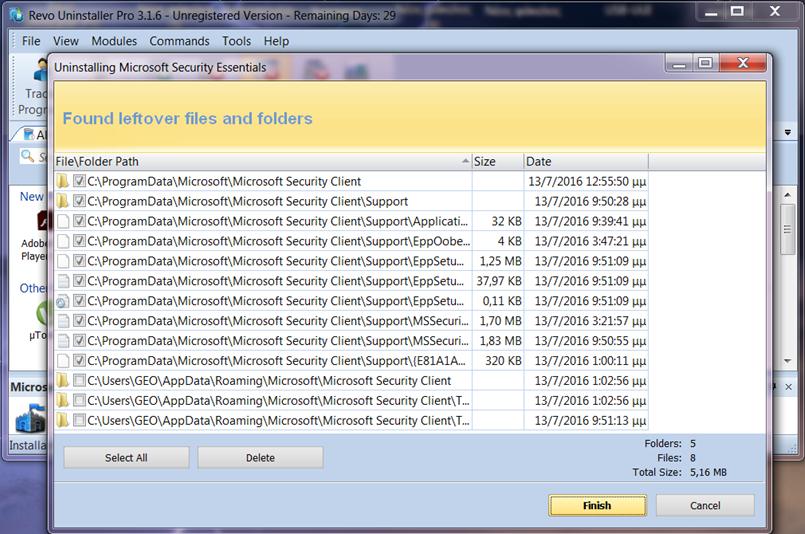Image resolution: width=805 pixels, height=534 pixels.
Task: Uncheck the 1,70 MB MSSecuri... file checkbox
Action: coord(79,320)
